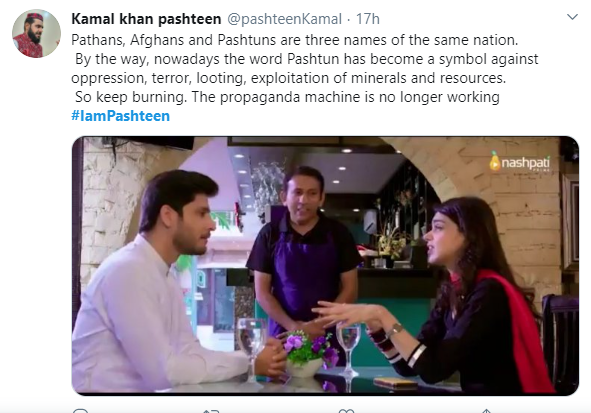
Task: Like the tweet with the heart icon
Action: click(346, 411)
